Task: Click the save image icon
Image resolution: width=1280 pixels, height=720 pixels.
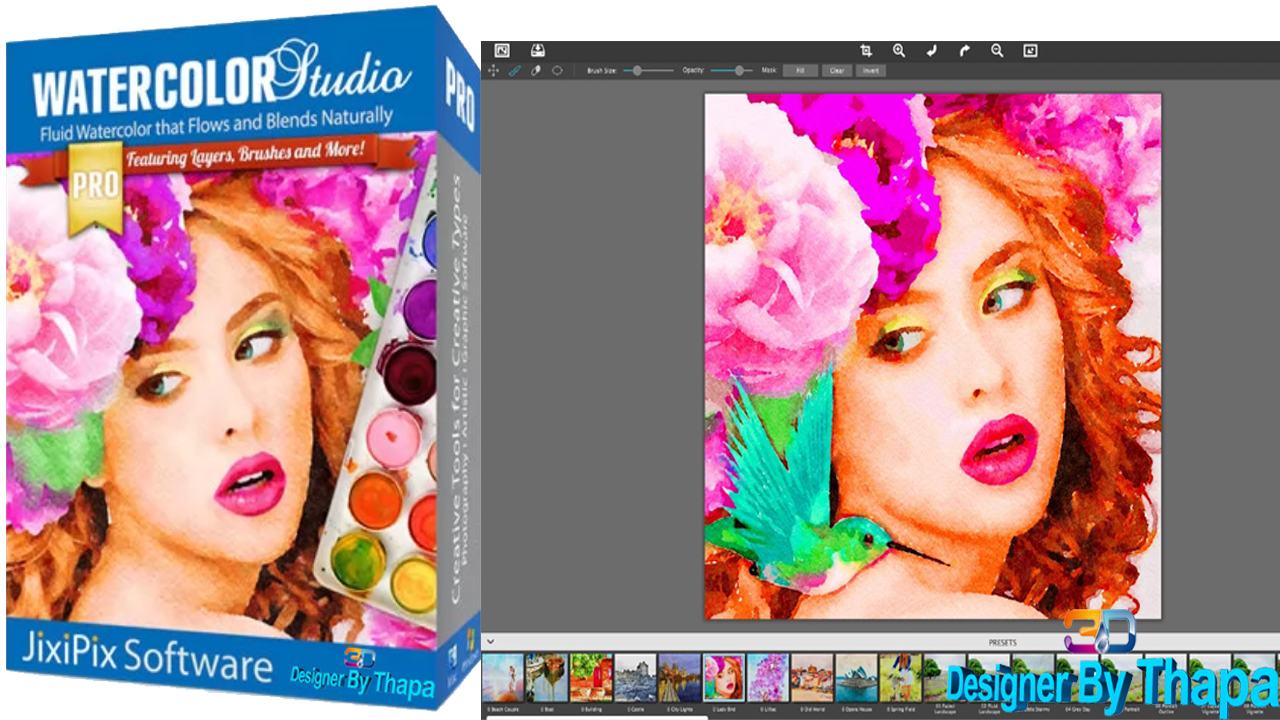Action: (x=537, y=50)
